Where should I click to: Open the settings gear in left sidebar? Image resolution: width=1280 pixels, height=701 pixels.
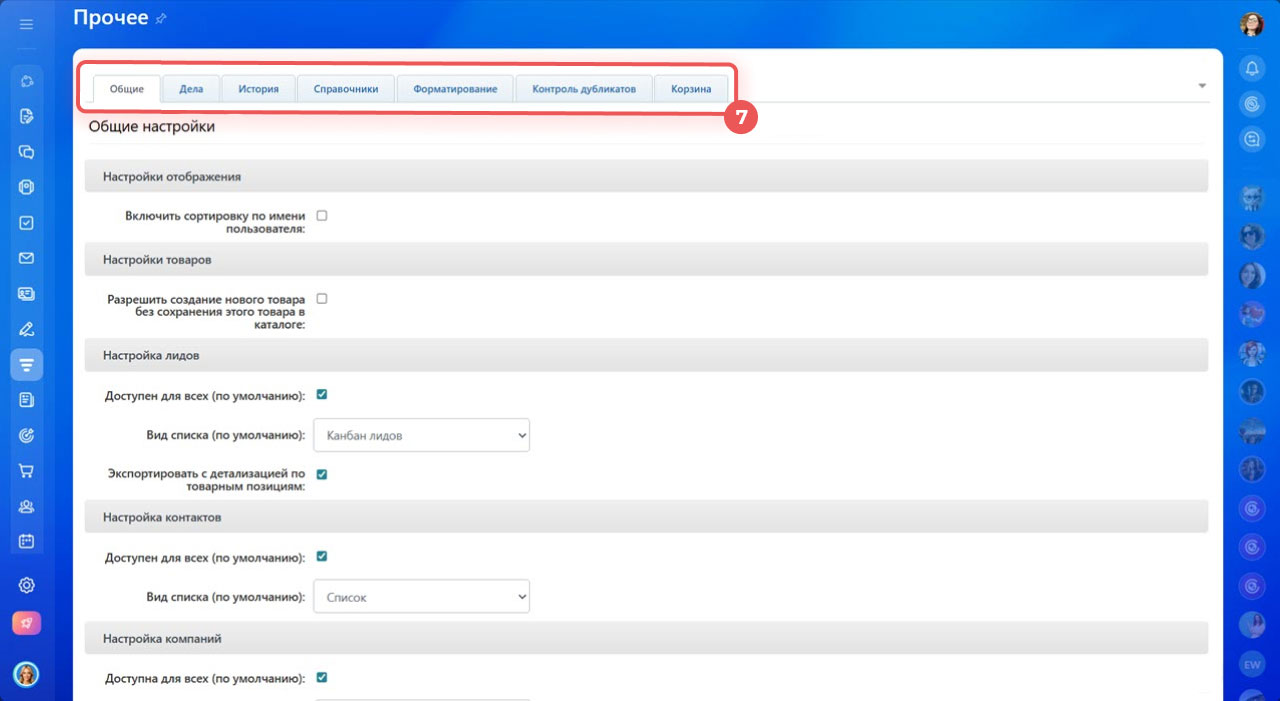point(27,585)
